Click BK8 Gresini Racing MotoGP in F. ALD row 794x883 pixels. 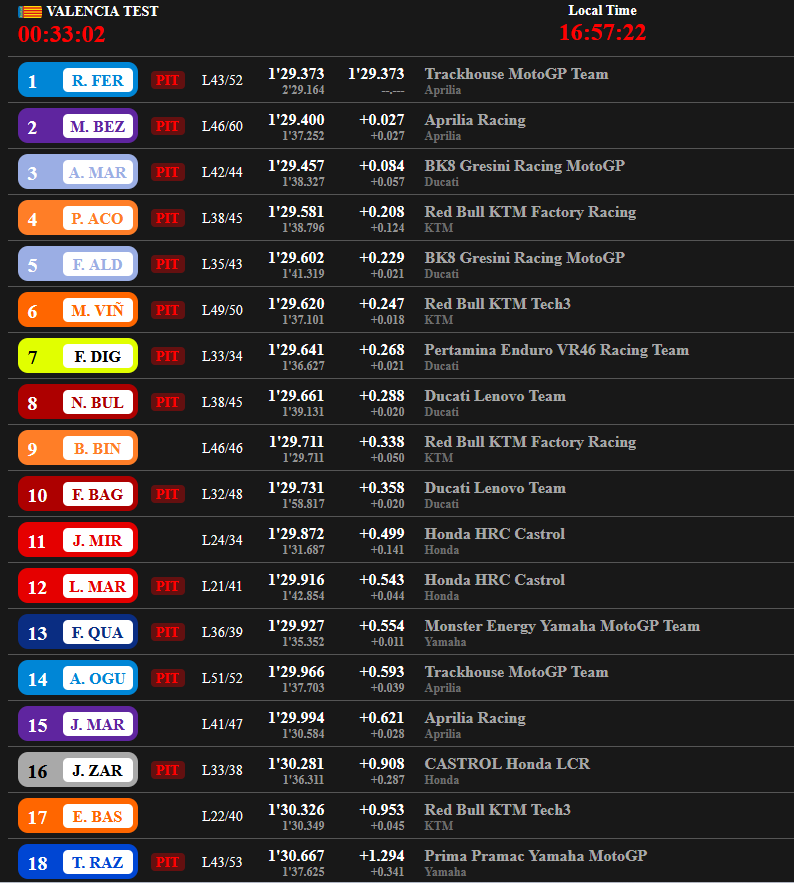click(524, 258)
